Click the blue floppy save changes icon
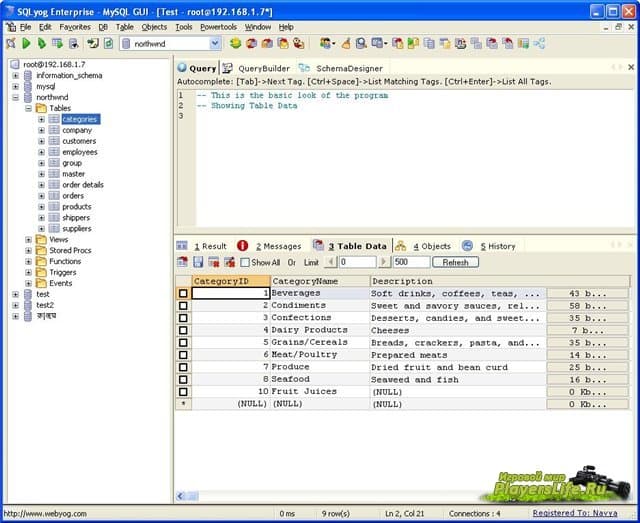The height and width of the screenshot is (523, 640). tap(198, 262)
